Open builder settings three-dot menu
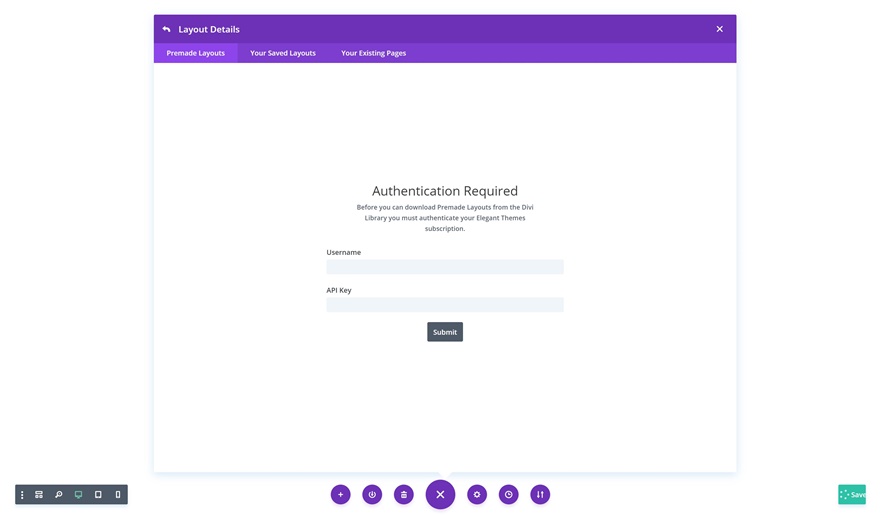This screenshot has width=880, height=515. click(x=22, y=495)
